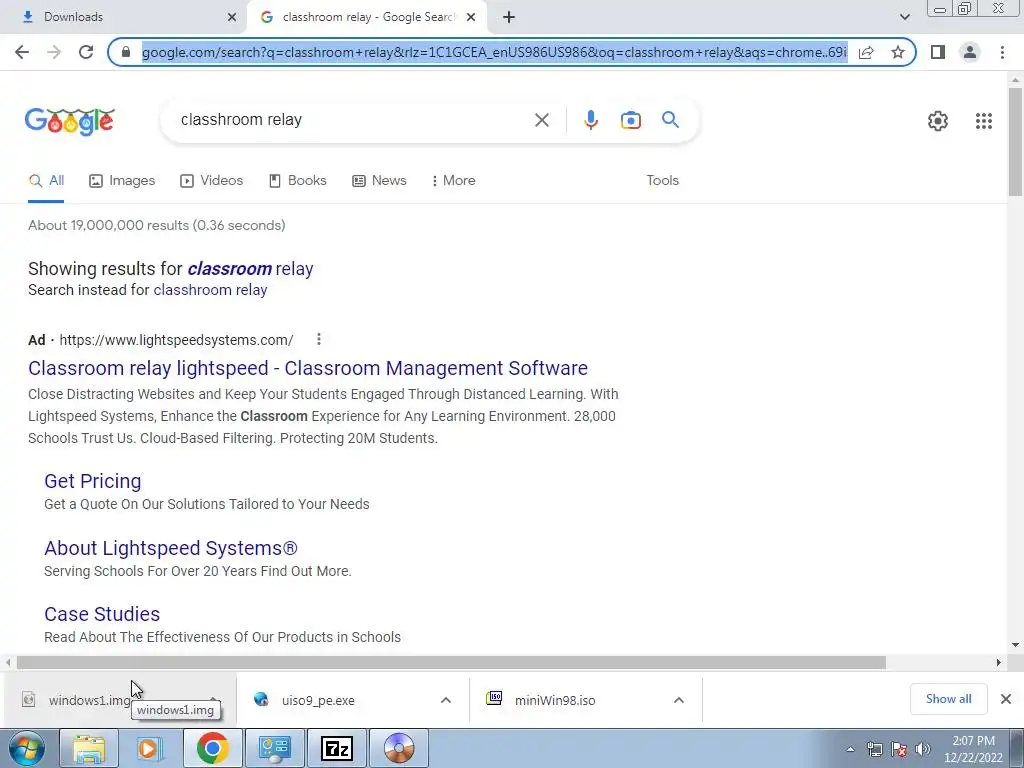Select the Images search filter
This screenshot has width=1024, height=768.
pos(122,181)
